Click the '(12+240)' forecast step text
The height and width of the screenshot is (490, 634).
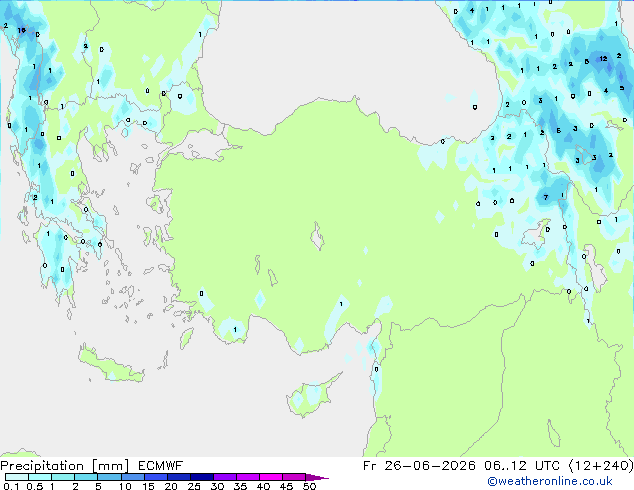click(601, 466)
